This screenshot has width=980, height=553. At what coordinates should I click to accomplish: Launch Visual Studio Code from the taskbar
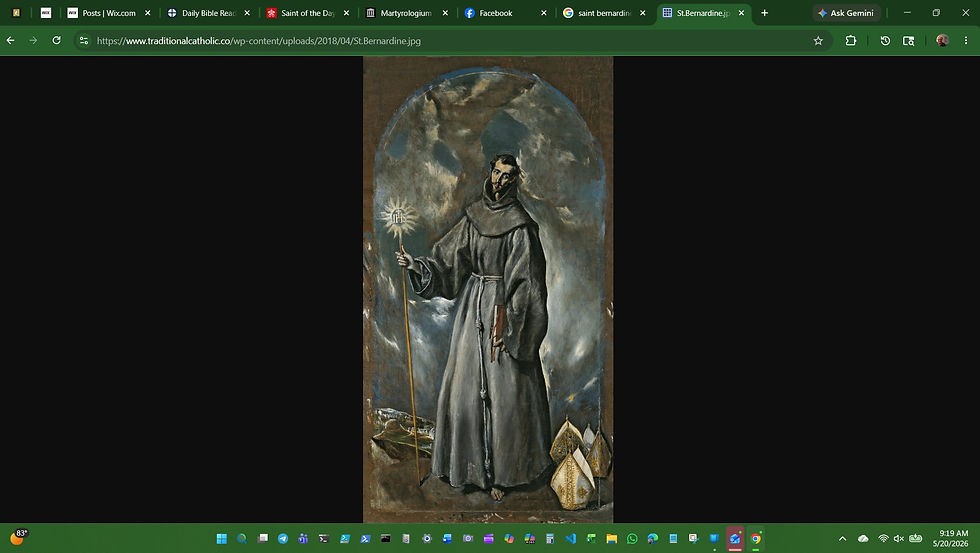point(571,539)
